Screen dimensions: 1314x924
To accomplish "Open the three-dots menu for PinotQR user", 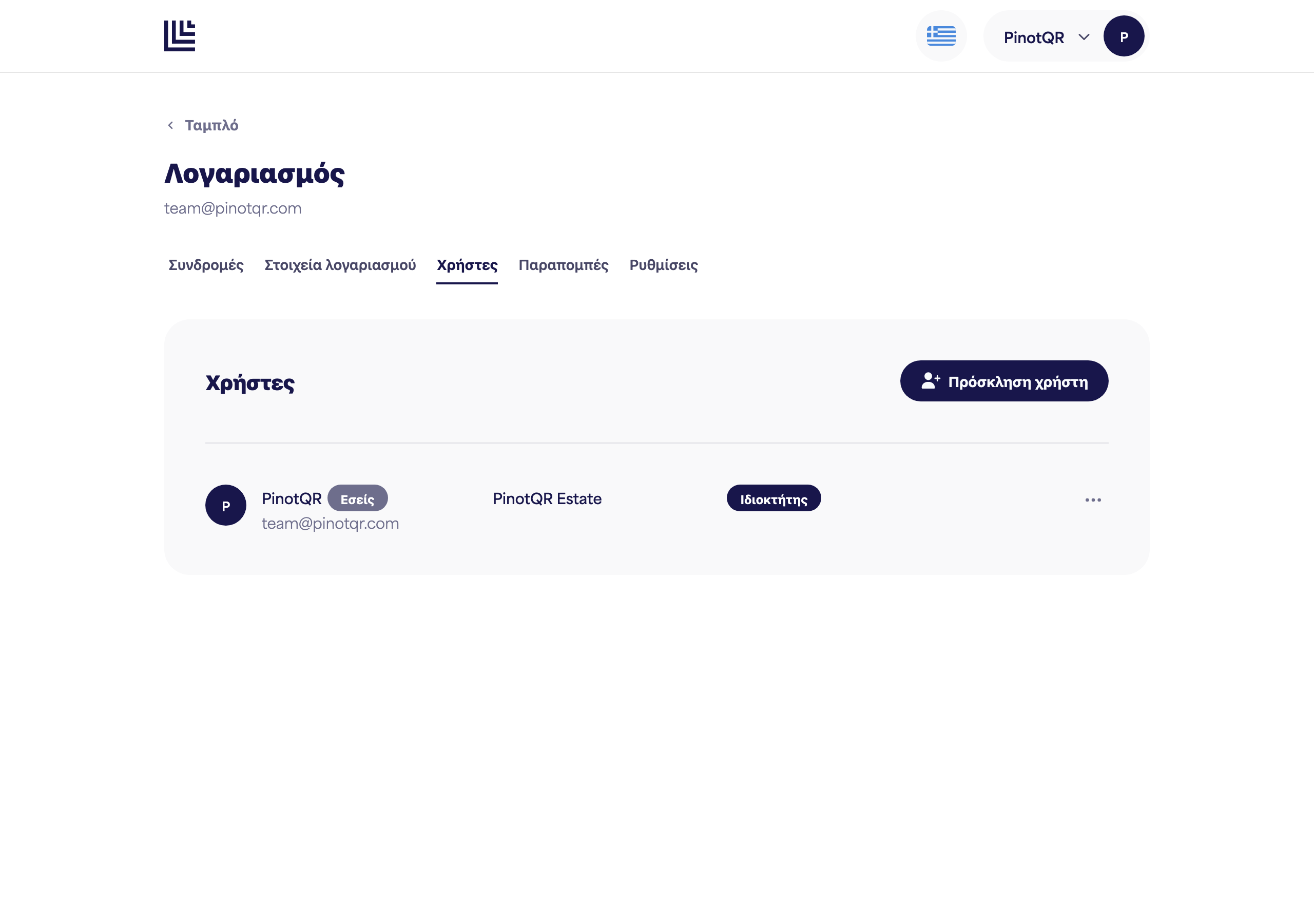I will (1093, 500).
